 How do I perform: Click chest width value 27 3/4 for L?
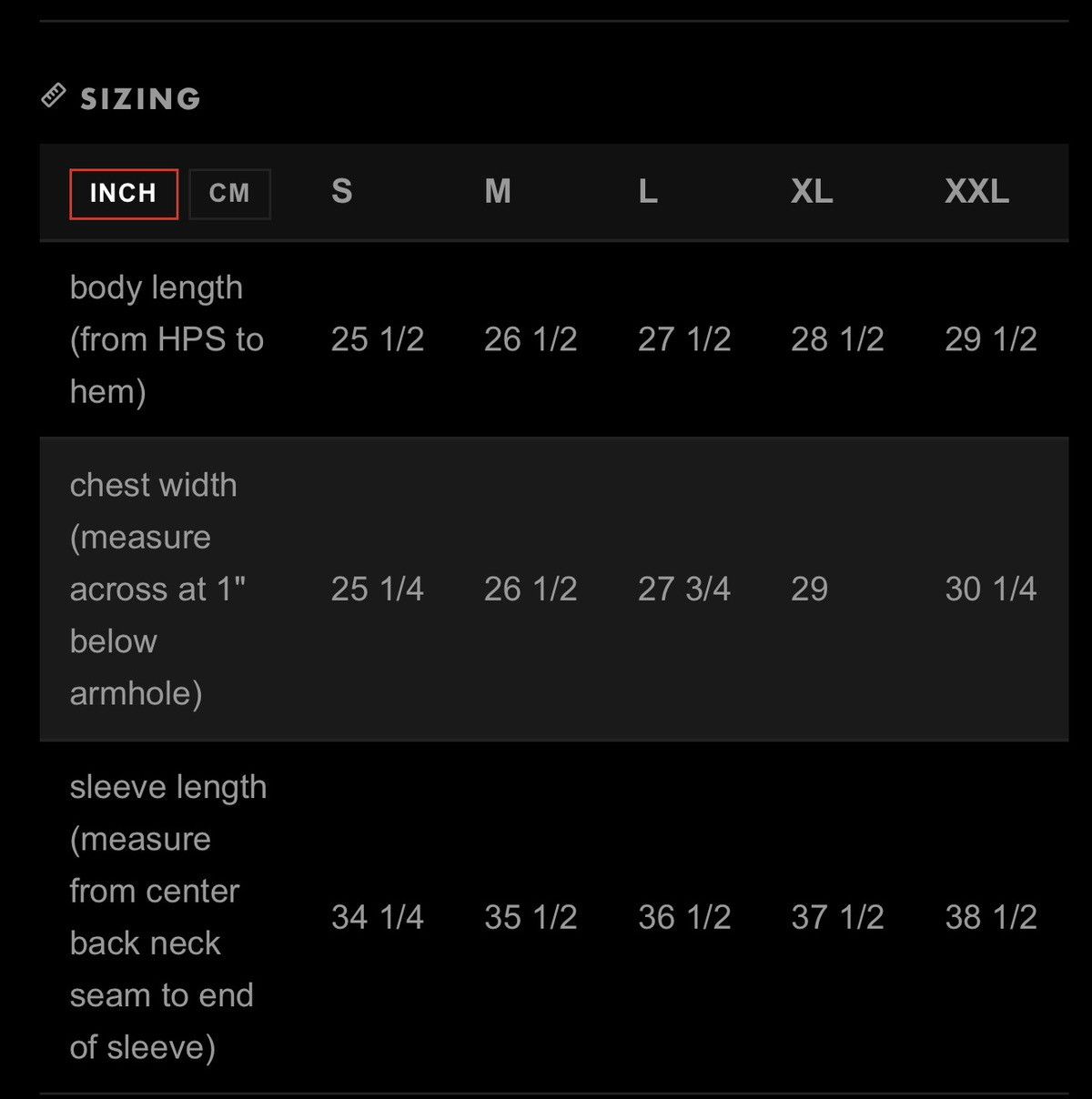(x=684, y=590)
